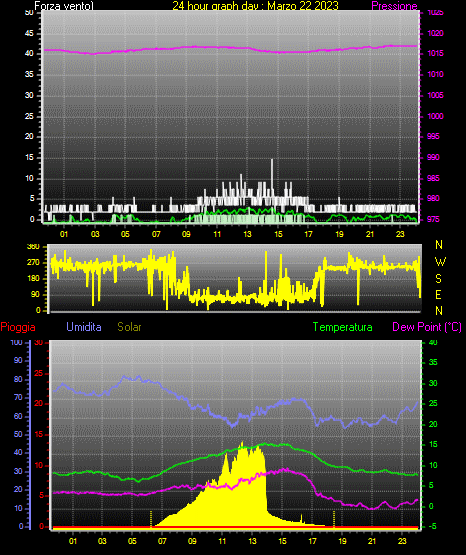Click the '23' hour tick on bottom graph
This screenshot has width=466, height=555.
point(402,541)
